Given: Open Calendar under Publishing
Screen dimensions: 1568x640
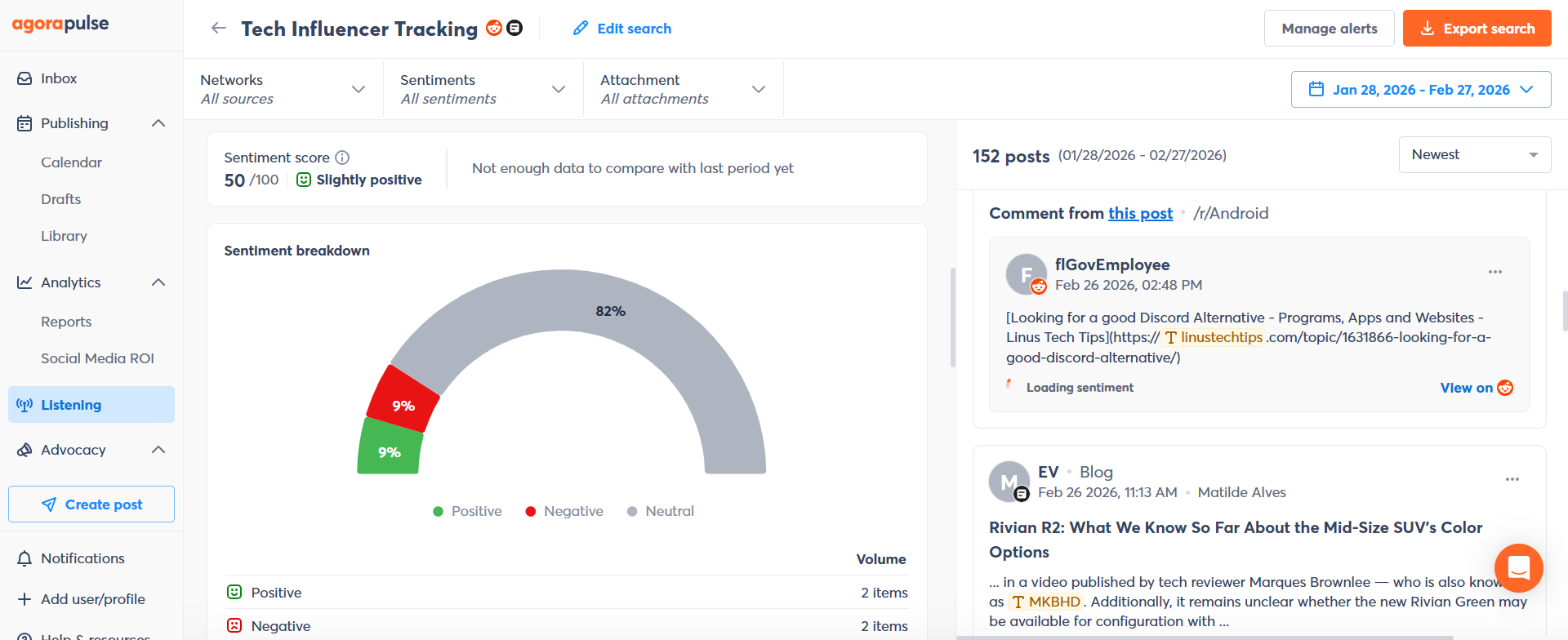Looking at the screenshot, I should click(72, 162).
